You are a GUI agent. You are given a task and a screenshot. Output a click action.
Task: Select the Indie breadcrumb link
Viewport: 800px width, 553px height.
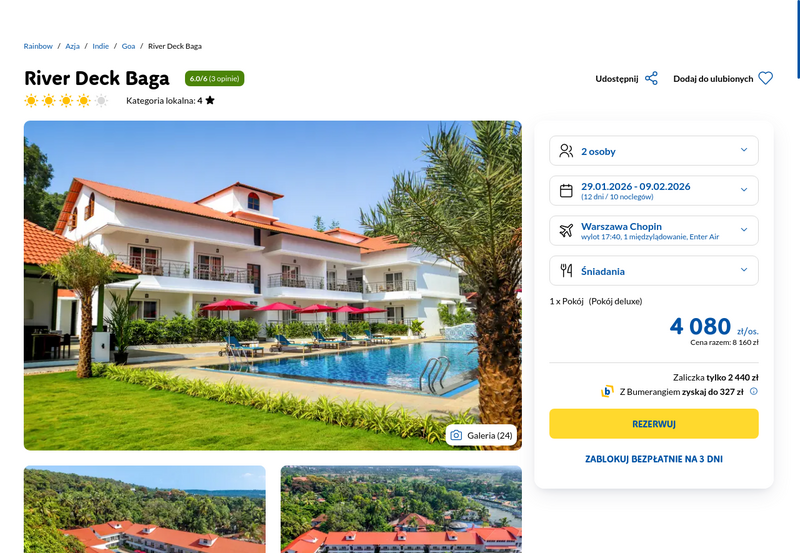[x=101, y=46]
